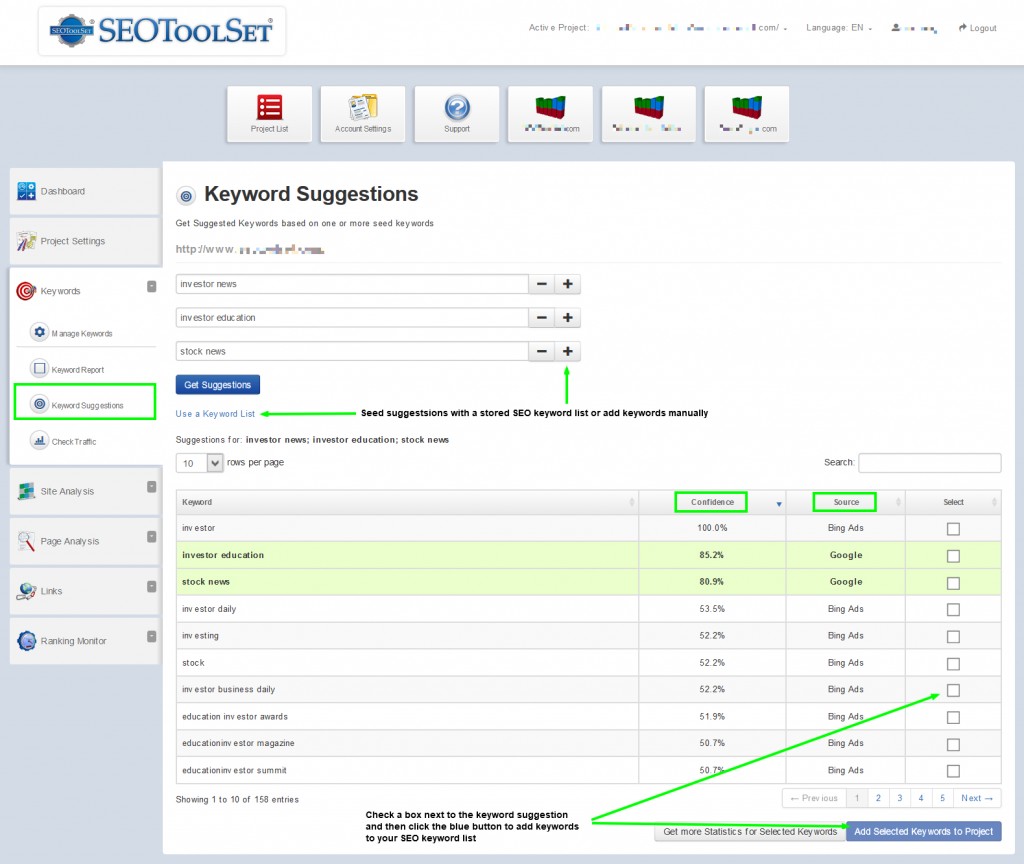The height and width of the screenshot is (864, 1024).
Task: Click the 'Use a Keyword List' link
Action: tap(215, 413)
